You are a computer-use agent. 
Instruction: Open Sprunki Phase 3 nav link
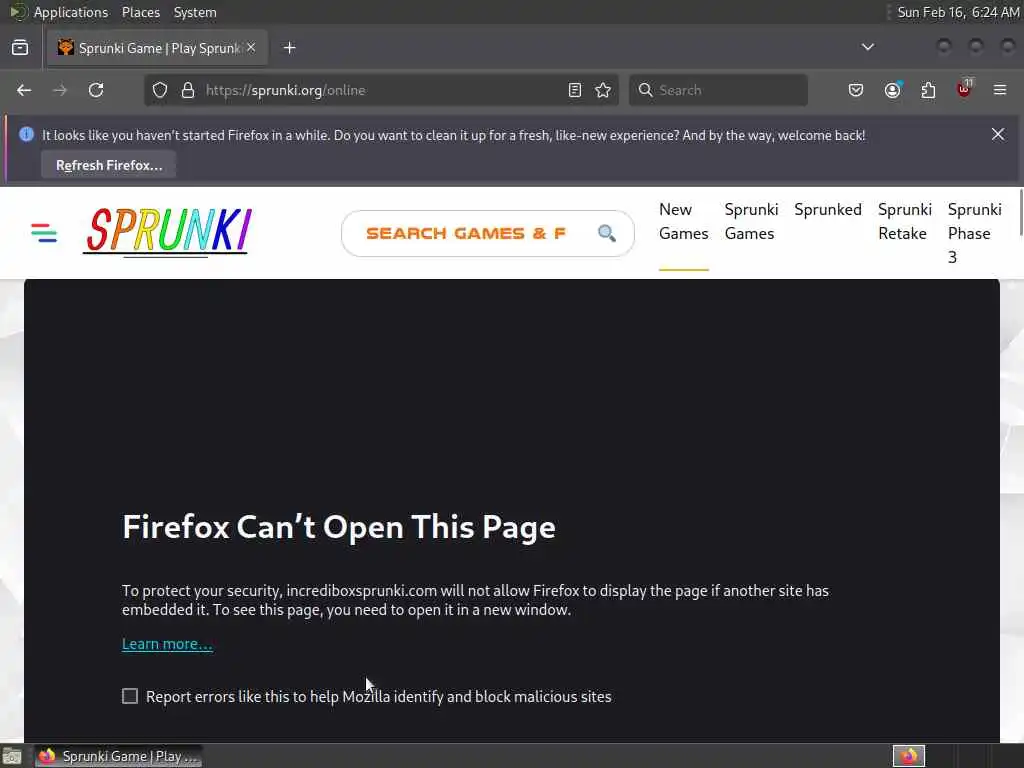coord(974,233)
